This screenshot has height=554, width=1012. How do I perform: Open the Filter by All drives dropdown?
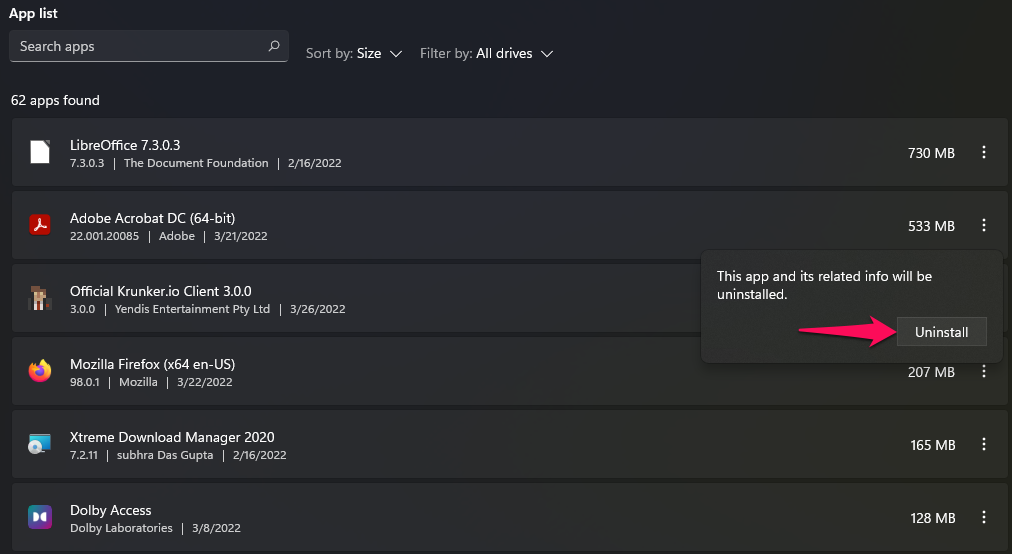click(486, 54)
